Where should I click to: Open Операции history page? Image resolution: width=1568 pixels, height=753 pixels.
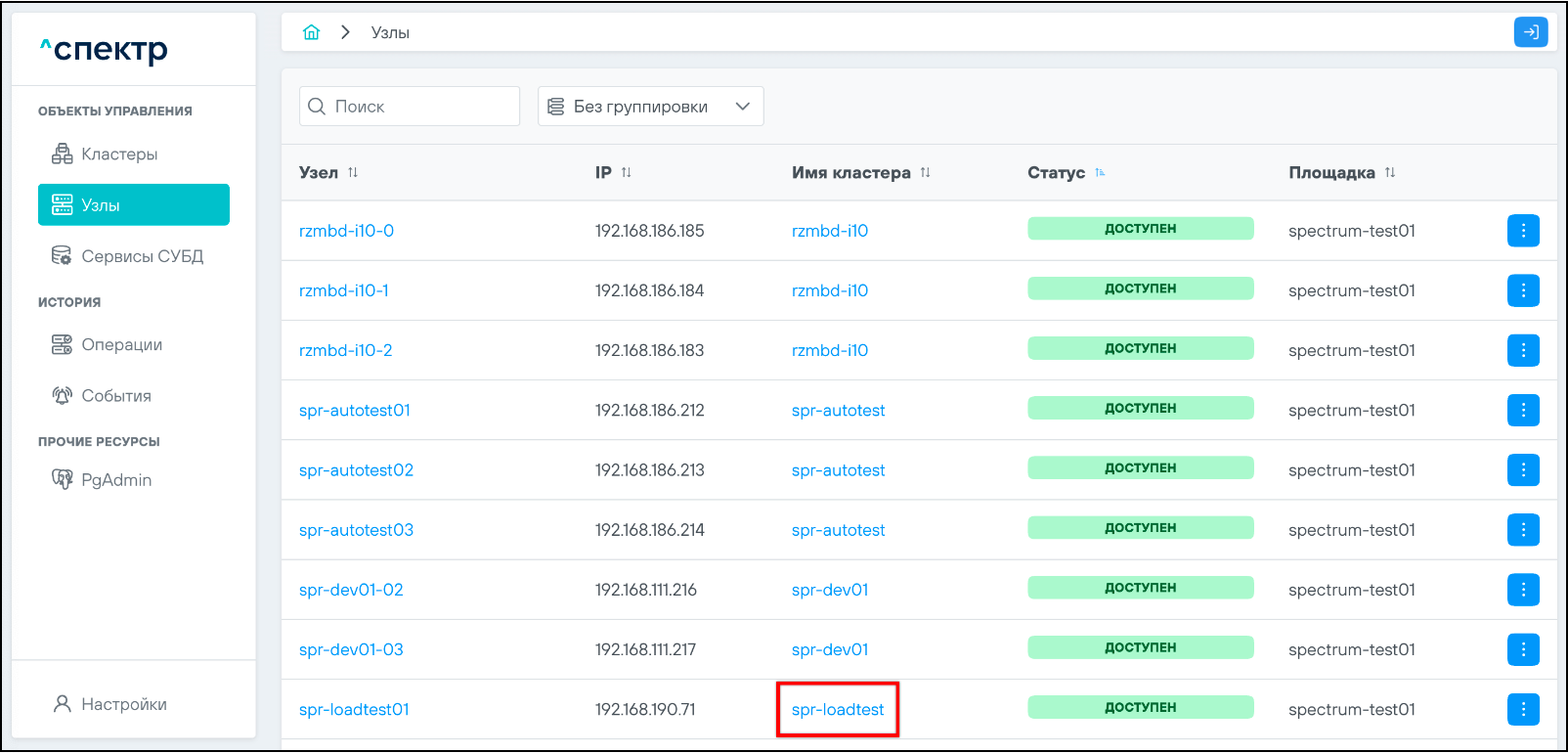tap(121, 344)
